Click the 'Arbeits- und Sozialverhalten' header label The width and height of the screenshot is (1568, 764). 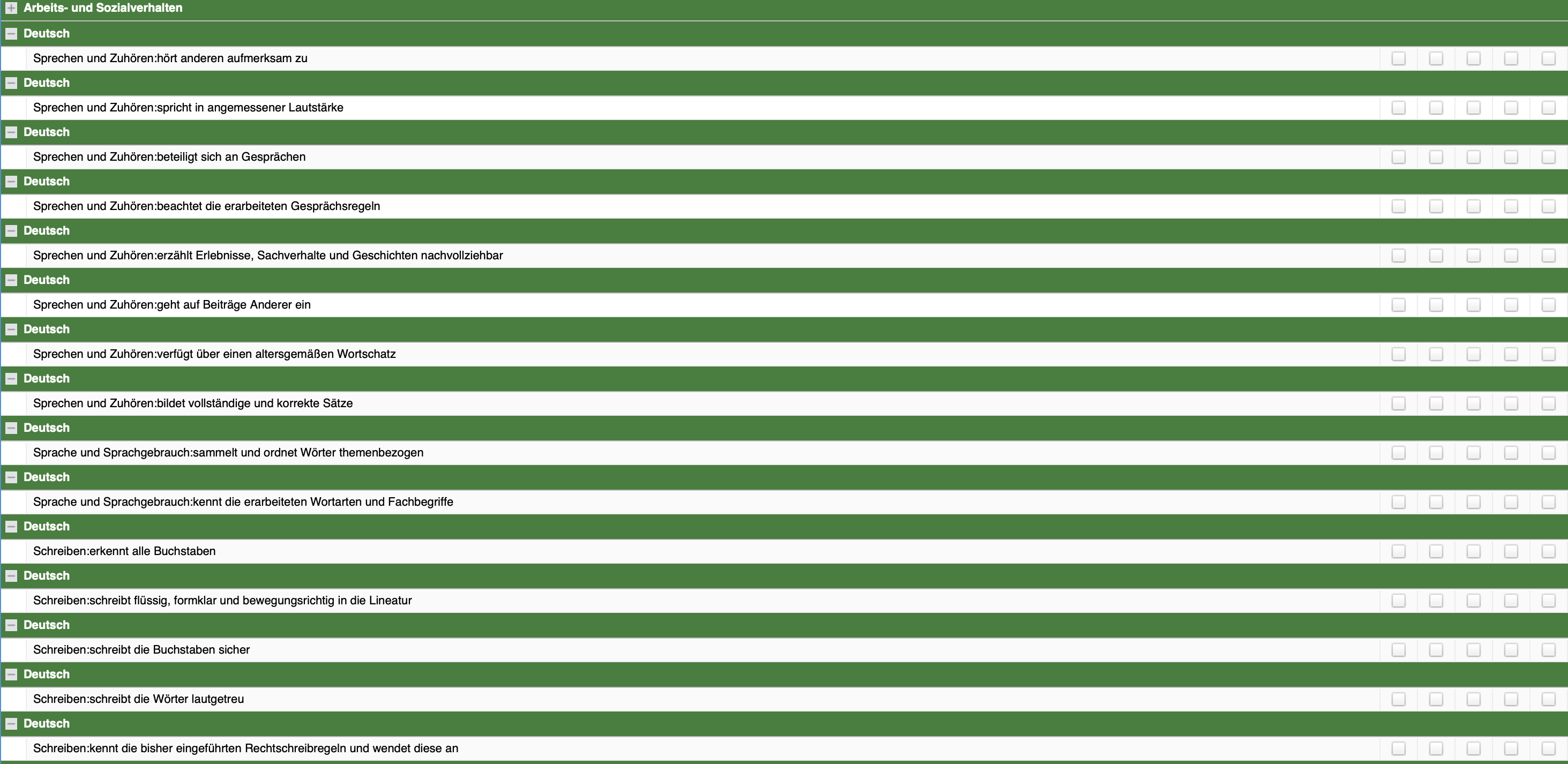(x=103, y=8)
